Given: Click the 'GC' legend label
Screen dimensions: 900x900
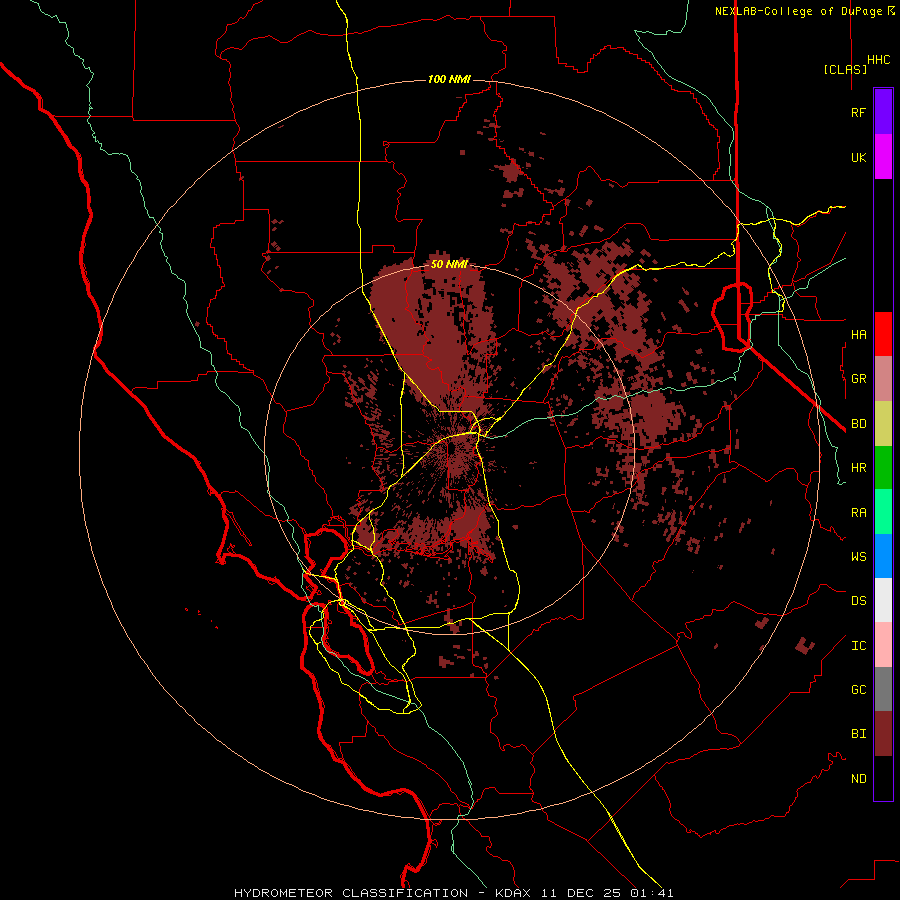Looking at the screenshot, I should coord(858,690).
